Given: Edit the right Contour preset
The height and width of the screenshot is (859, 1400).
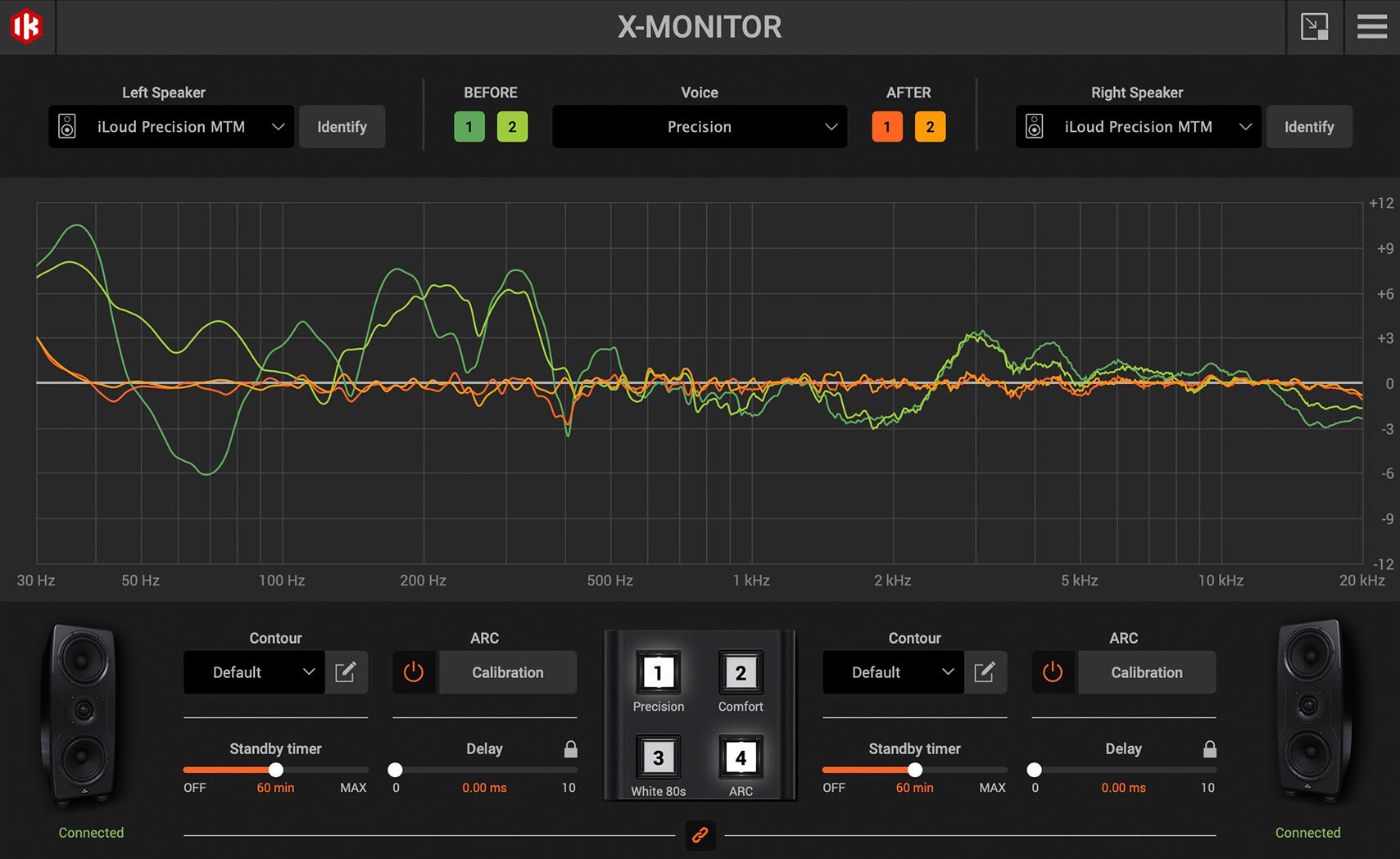Looking at the screenshot, I should (985, 672).
